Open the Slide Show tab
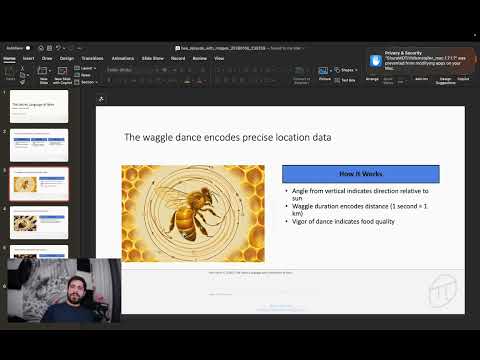480x360 pixels. 153,58
